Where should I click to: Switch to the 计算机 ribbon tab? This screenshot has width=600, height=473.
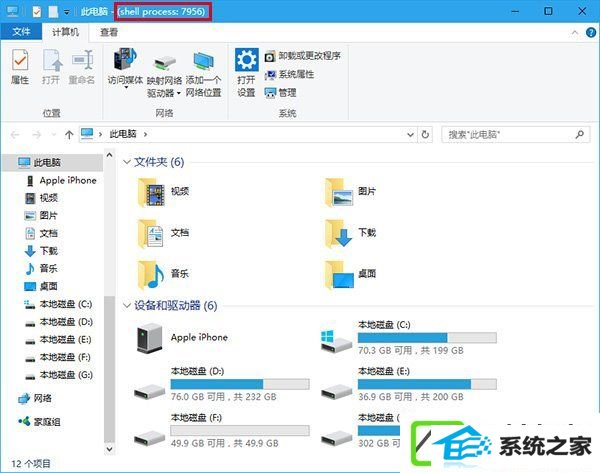(65, 32)
